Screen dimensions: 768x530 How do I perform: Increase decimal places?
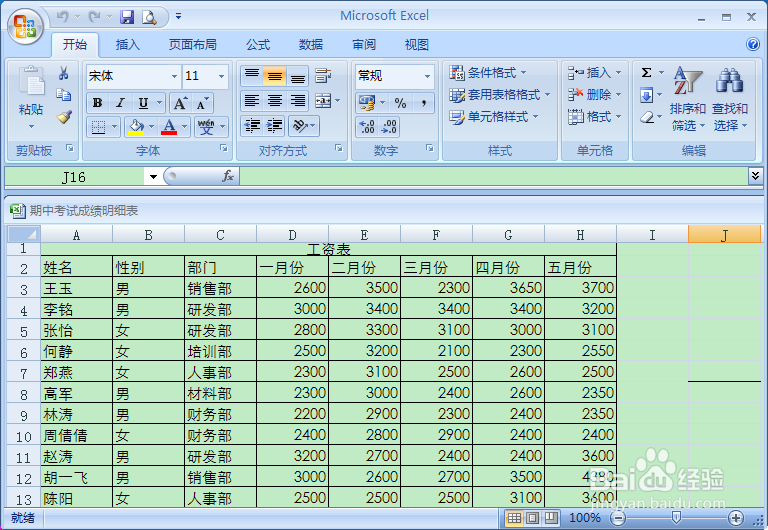pos(367,127)
